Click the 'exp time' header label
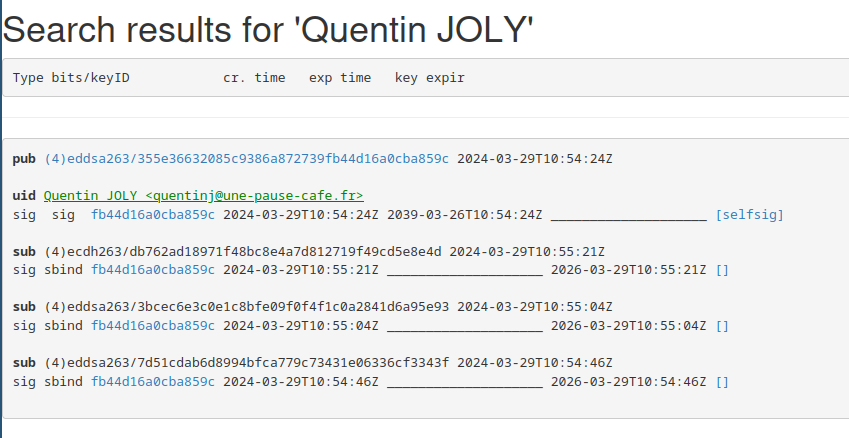849x438 pixels. (x=340, y=78)
